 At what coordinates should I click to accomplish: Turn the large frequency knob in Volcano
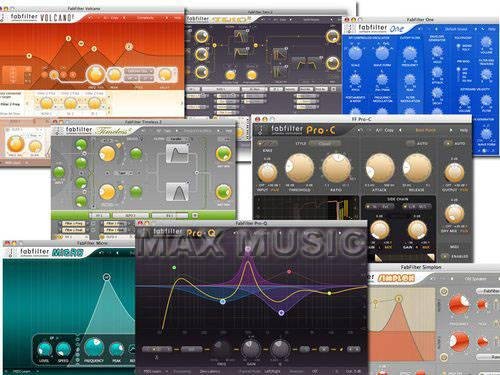[x=96, y=74]
